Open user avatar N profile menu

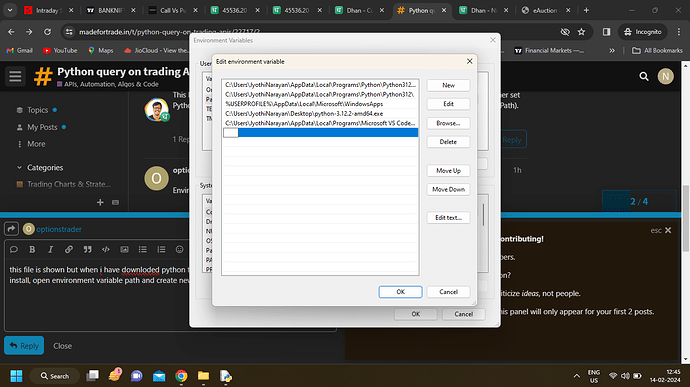pyautogui.click(x=665, y=76)
